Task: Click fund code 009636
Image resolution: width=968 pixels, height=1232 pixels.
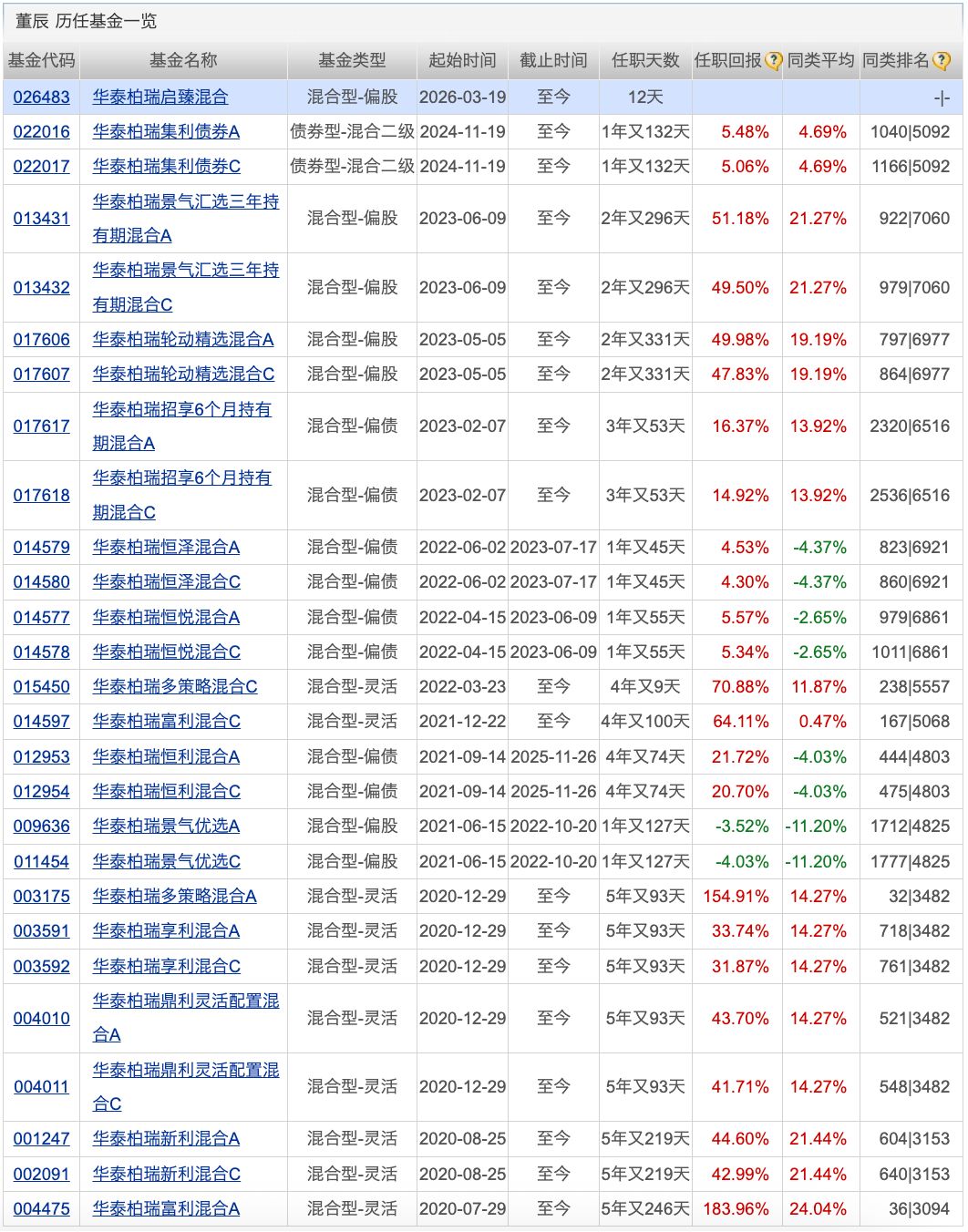Action: click(41, 826)
